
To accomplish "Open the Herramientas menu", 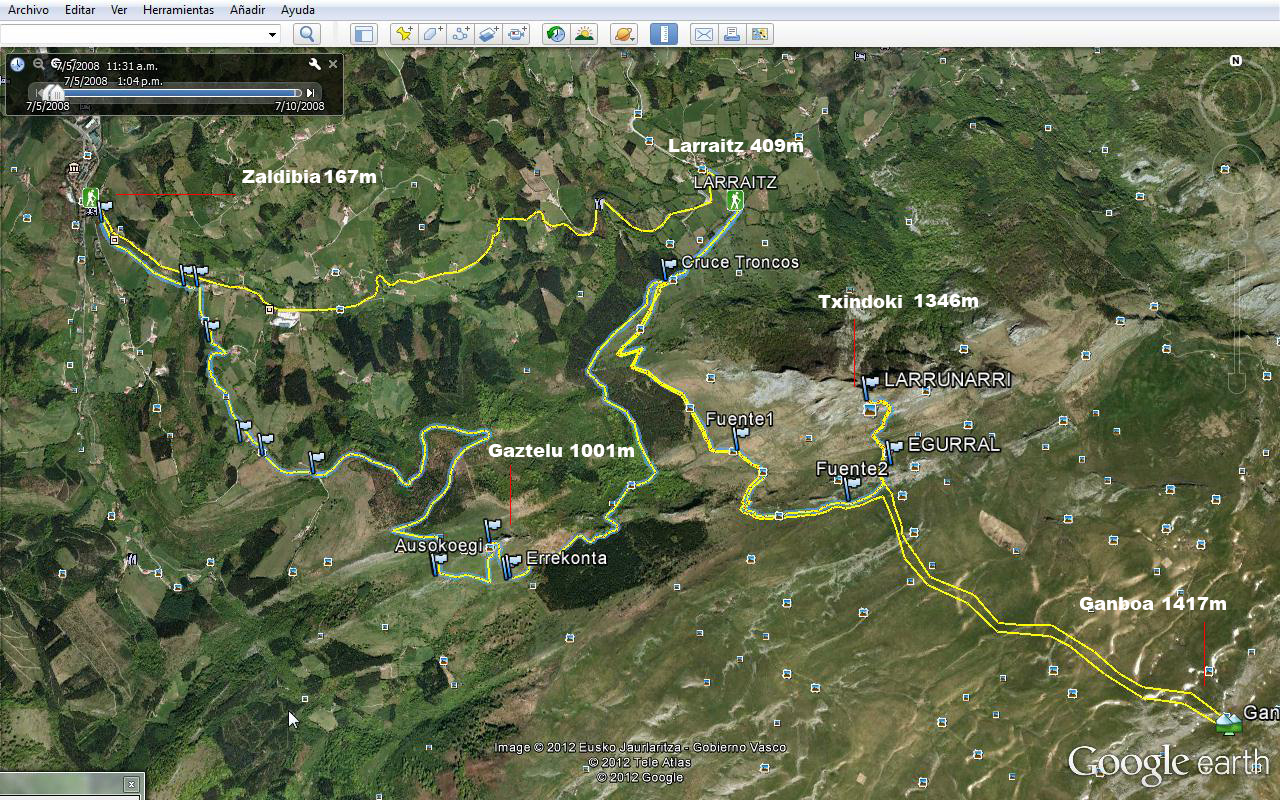I will coord(178,10).
